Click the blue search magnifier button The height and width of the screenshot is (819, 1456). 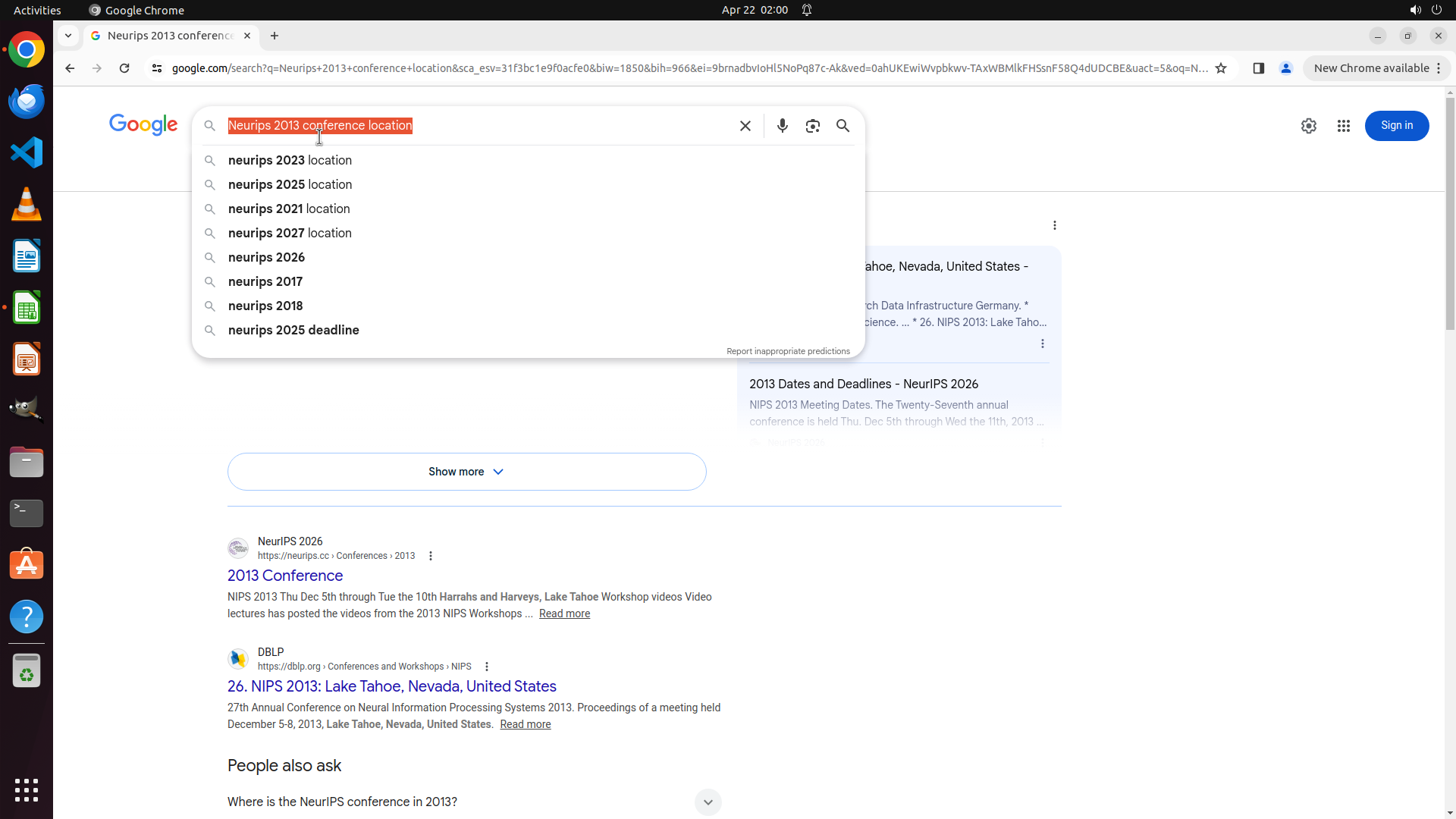(x=843, y=126)
